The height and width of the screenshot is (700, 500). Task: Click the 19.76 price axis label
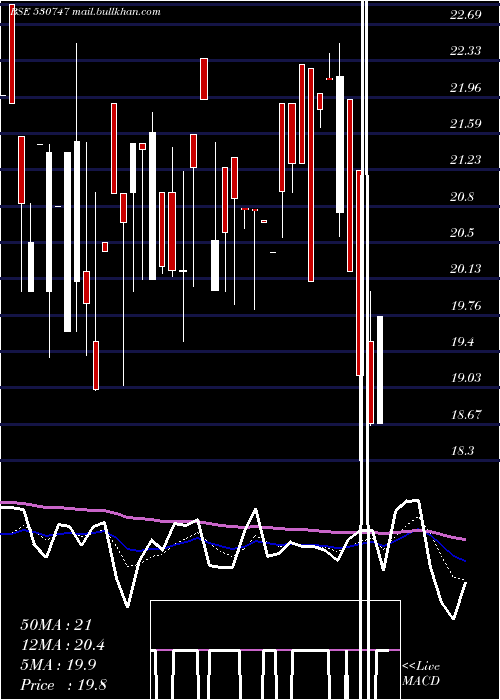point(466,306)
